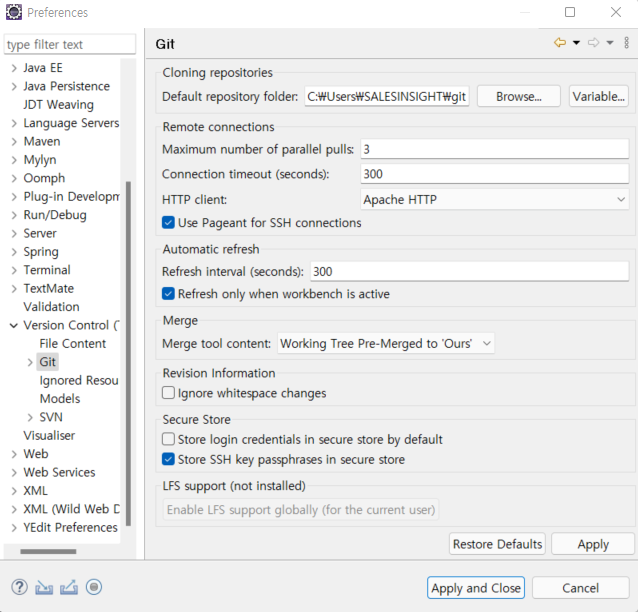Expand the Spring tree node
The image size is (638, 612).
[x=14, y=252]
